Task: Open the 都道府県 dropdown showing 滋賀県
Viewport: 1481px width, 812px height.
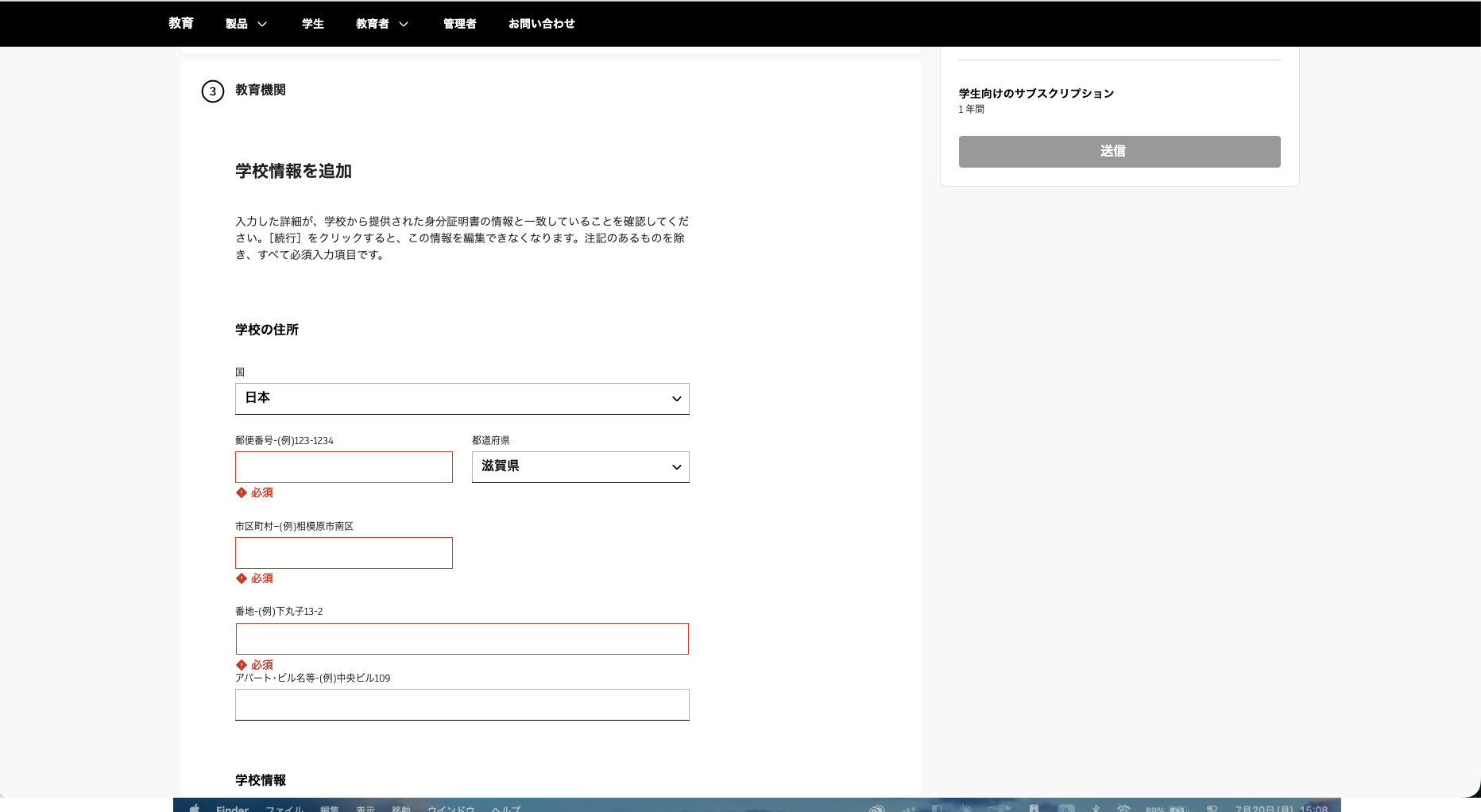Action: 580,467
